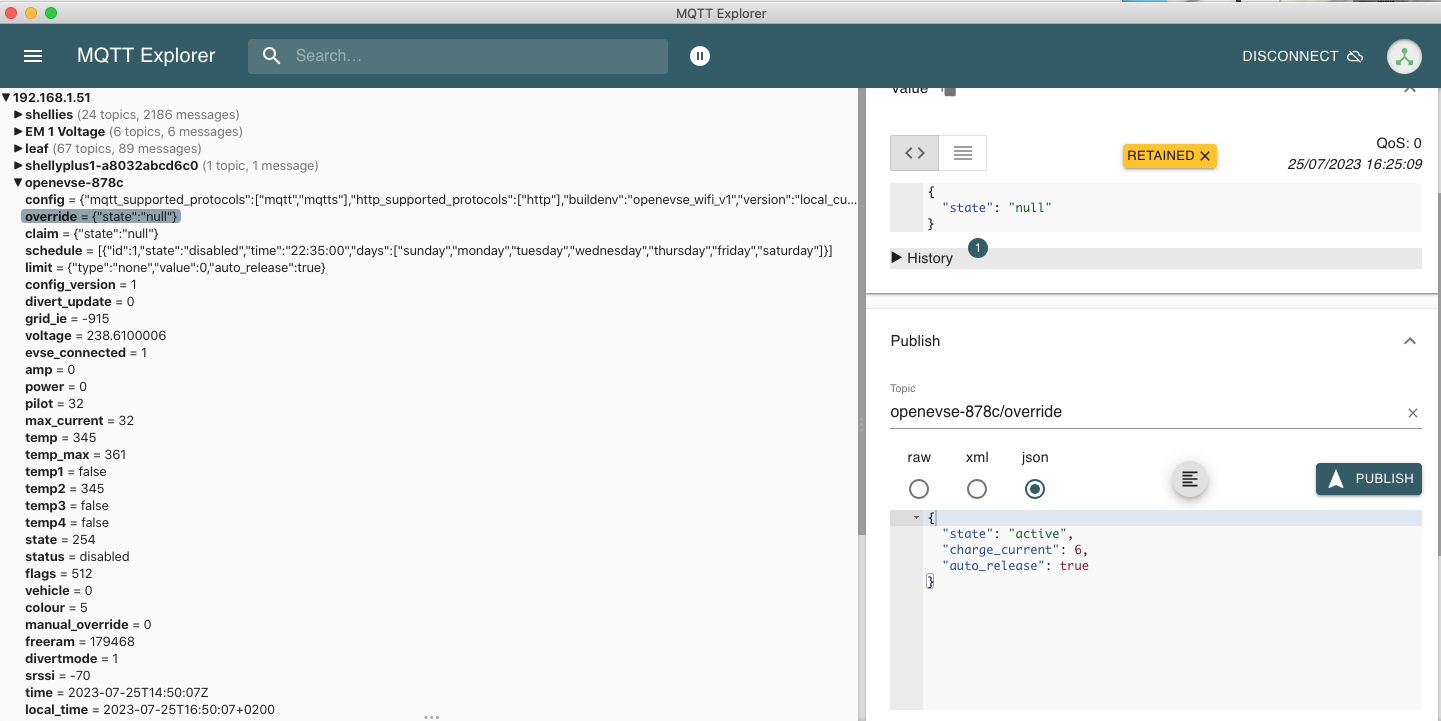Select the amp = 0 row
Viewport: 1441px width, 721px height.
[x=50, y=370]
